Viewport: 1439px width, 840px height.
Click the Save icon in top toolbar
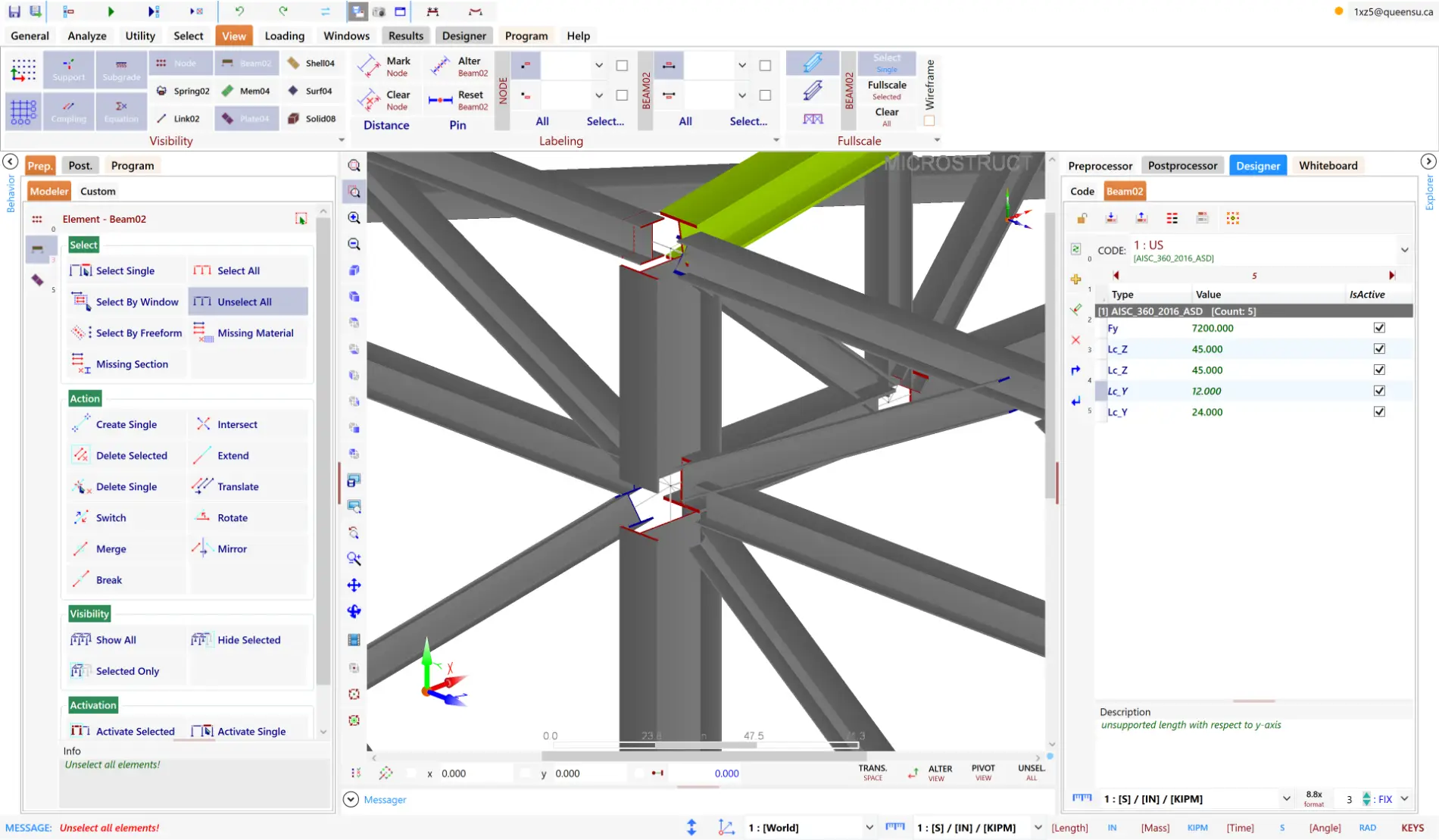click(x=14, y=11)
